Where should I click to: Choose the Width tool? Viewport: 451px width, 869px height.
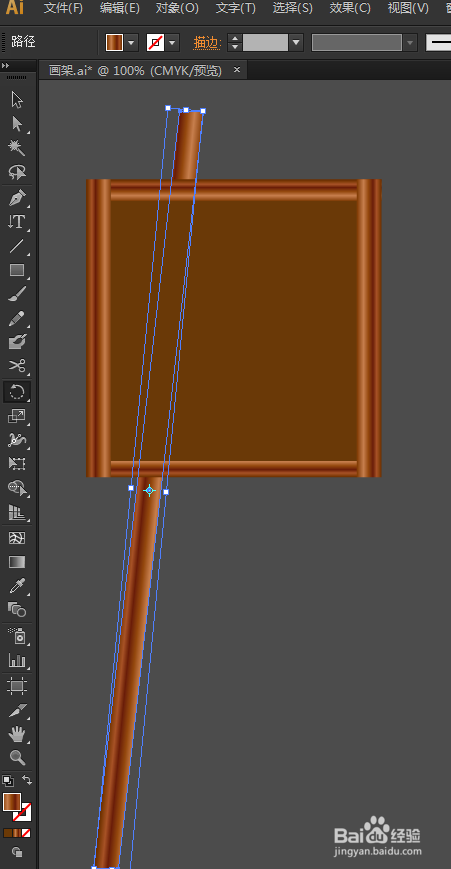coord(17,440)
